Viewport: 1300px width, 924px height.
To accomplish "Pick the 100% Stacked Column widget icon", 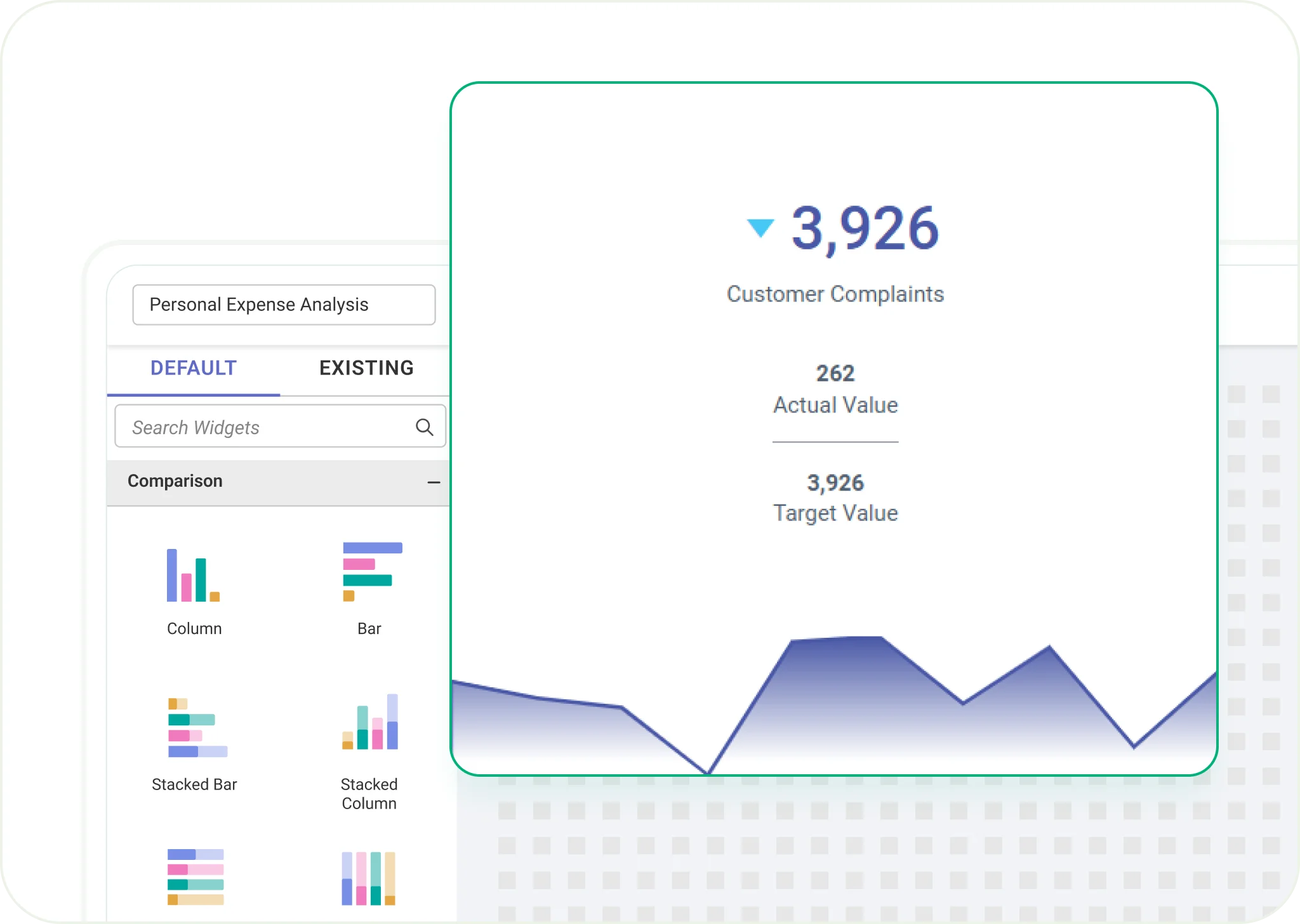I will point(368,879).
